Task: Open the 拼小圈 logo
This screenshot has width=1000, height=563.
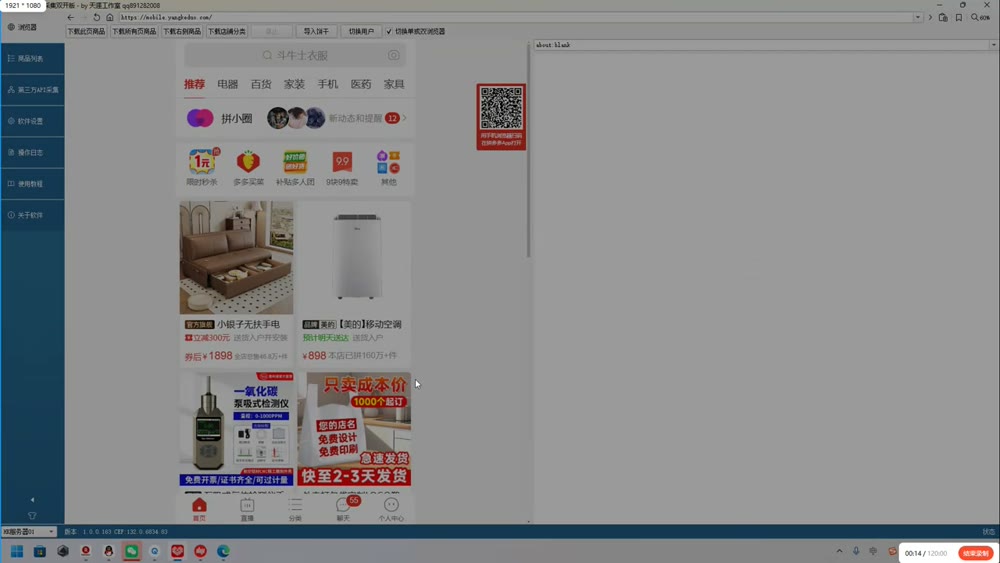Action: click(x=200, y=118)
